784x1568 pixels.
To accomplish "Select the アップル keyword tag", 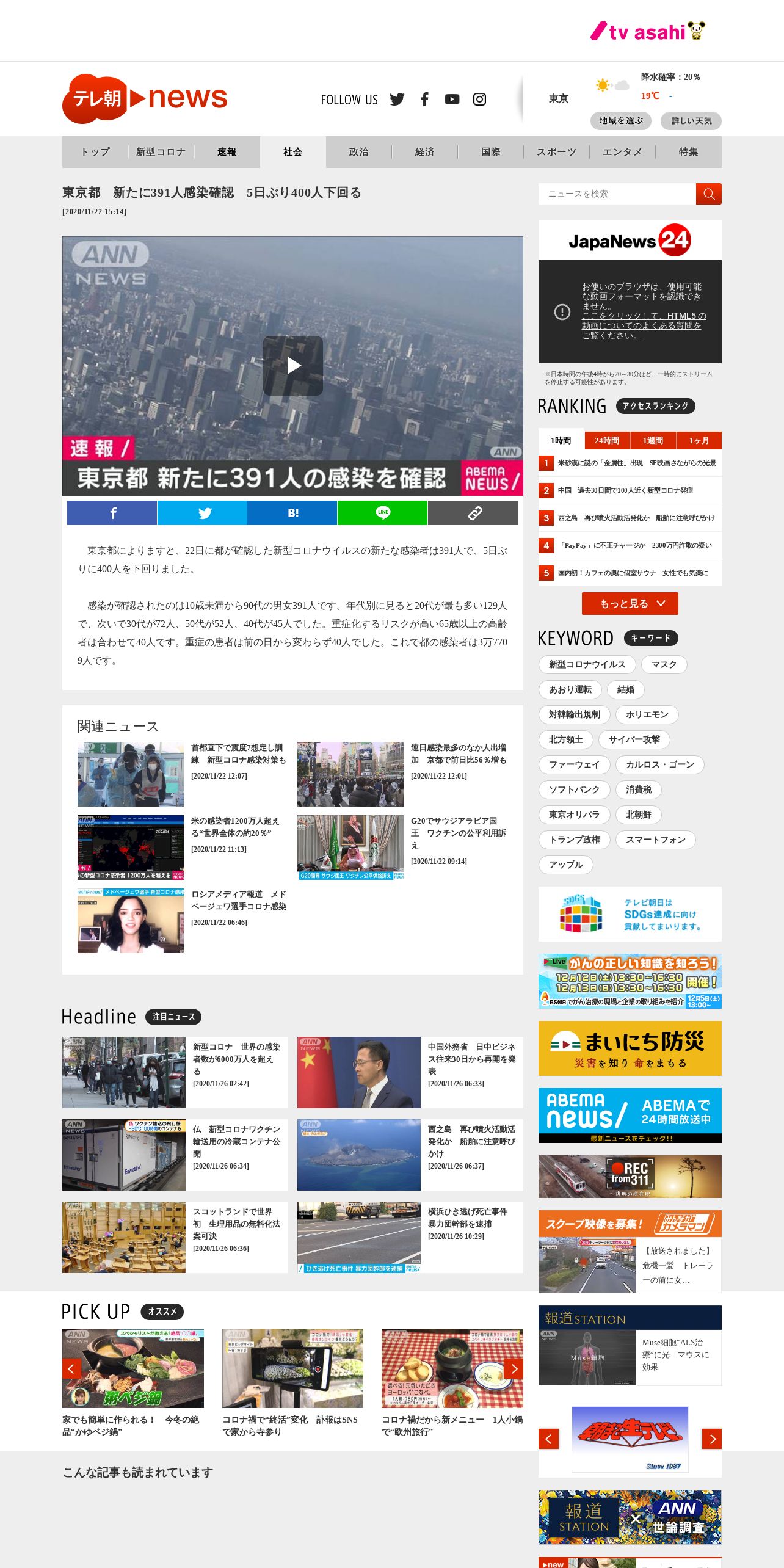I will pyautogui.click(x=566, y=865).
